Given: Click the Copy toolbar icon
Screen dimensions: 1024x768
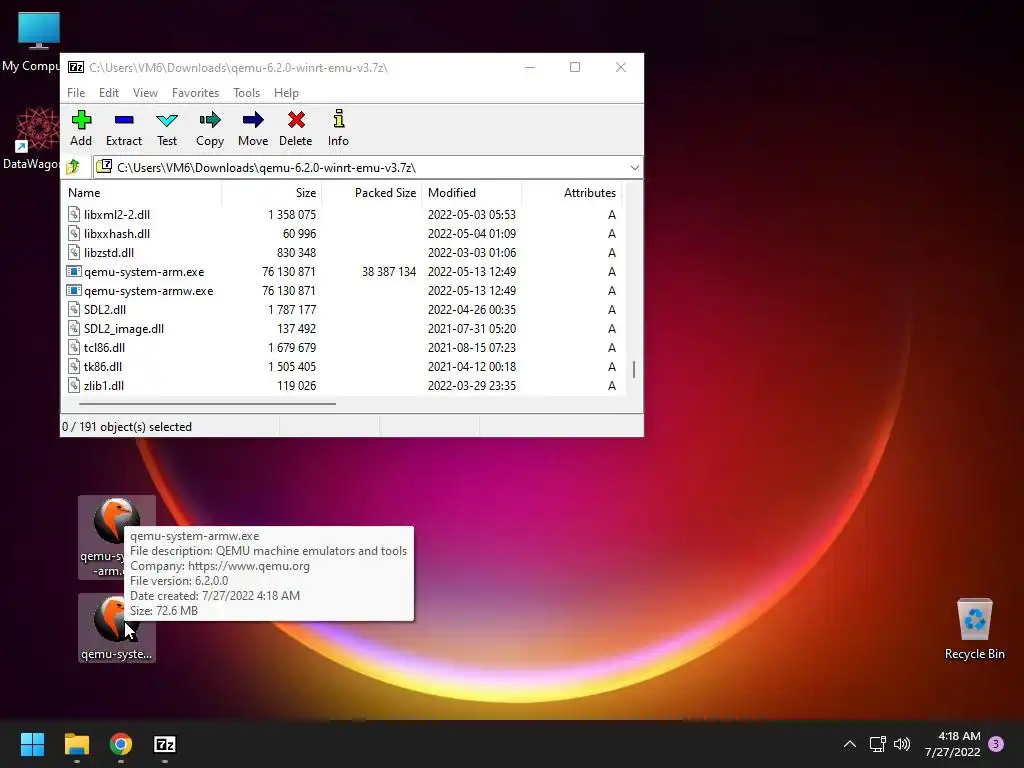Looking at the screenshot, I should (210, 120).
